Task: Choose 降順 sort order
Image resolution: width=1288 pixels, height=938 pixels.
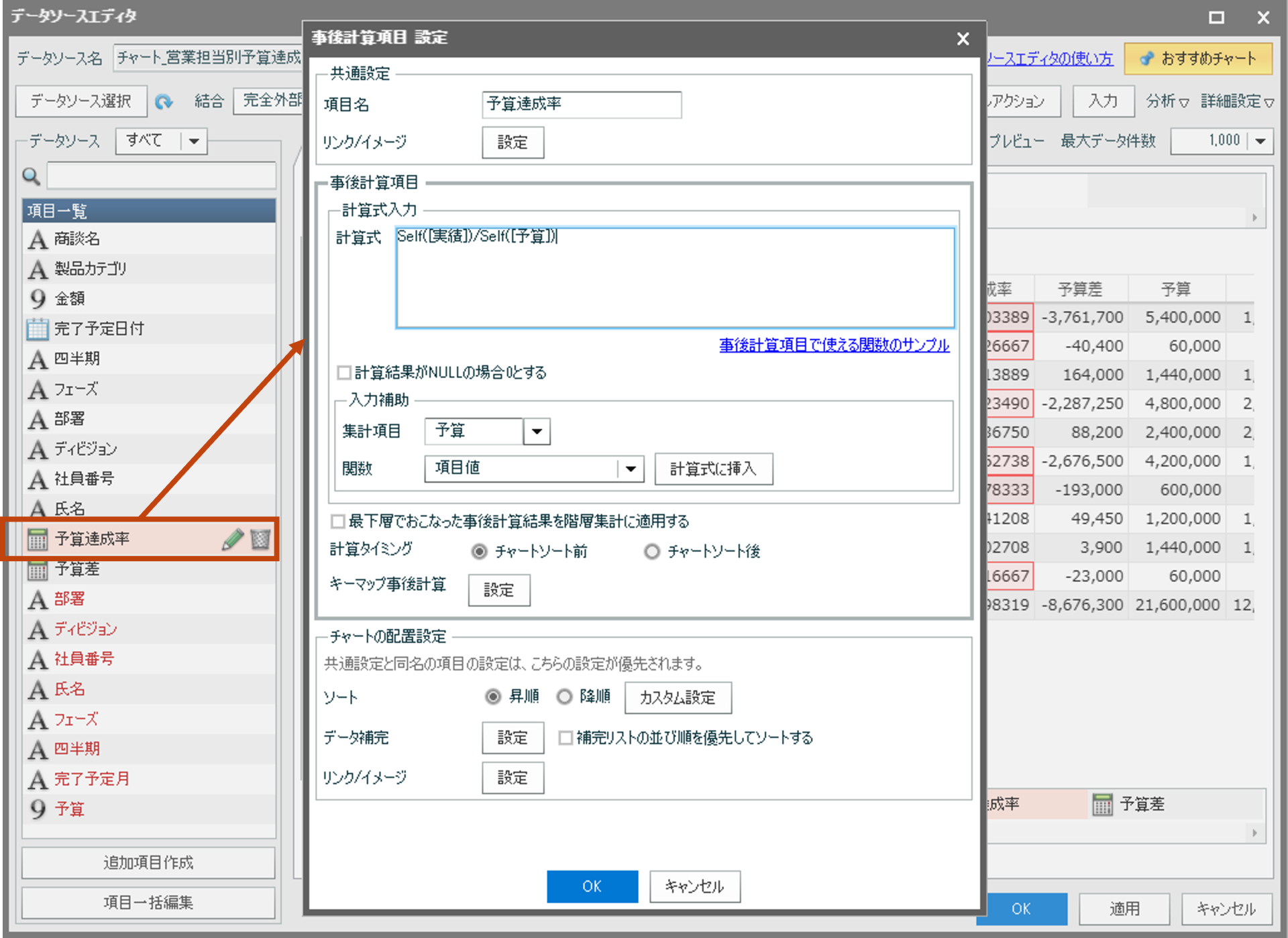Action: (x=564, y=697)
